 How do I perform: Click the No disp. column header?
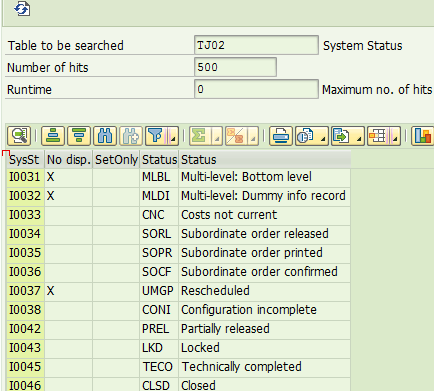(69, 160)
